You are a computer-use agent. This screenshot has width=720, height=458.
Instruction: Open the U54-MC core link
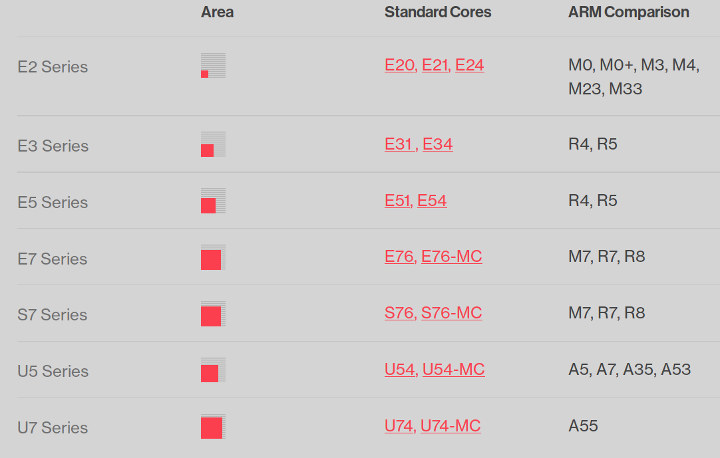453,369
